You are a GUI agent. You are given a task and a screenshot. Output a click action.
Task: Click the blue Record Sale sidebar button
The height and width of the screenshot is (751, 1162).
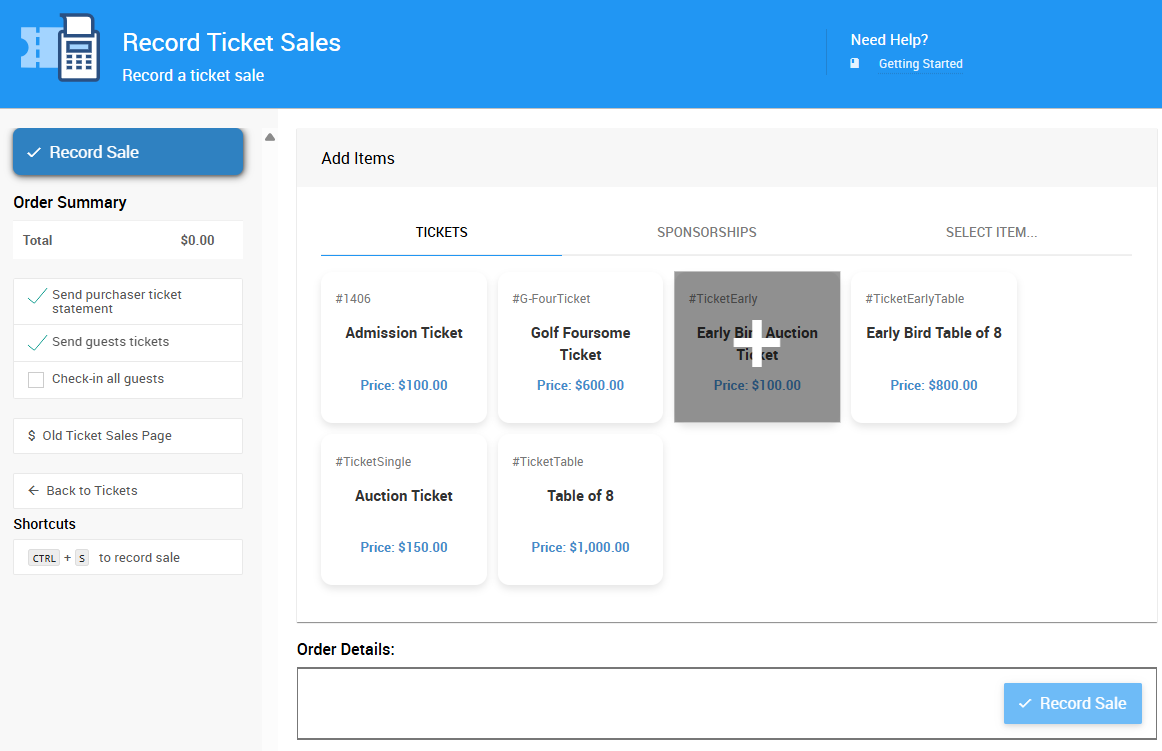(128, 151)
